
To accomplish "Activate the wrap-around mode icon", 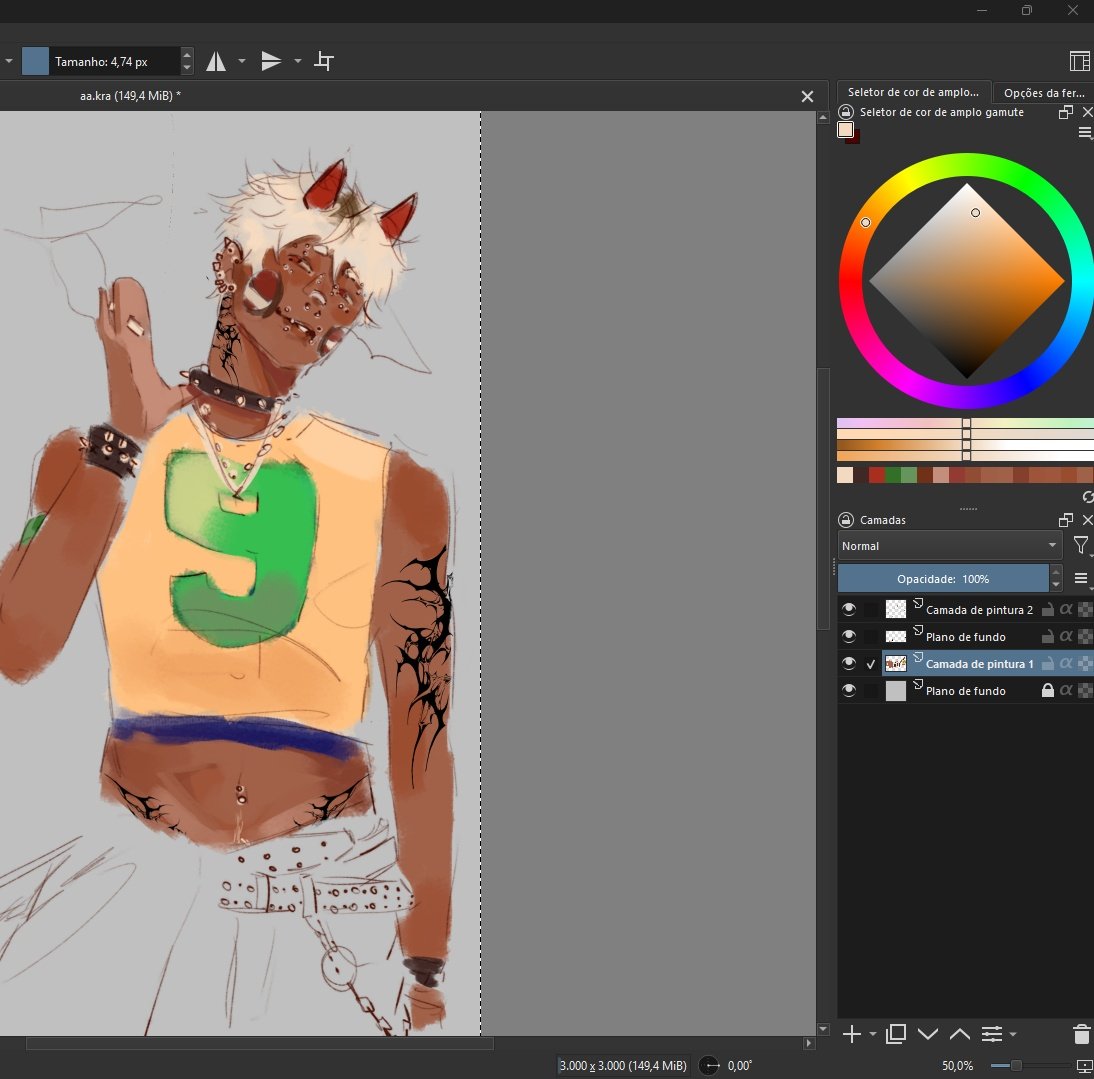I will tap(324, 61).
